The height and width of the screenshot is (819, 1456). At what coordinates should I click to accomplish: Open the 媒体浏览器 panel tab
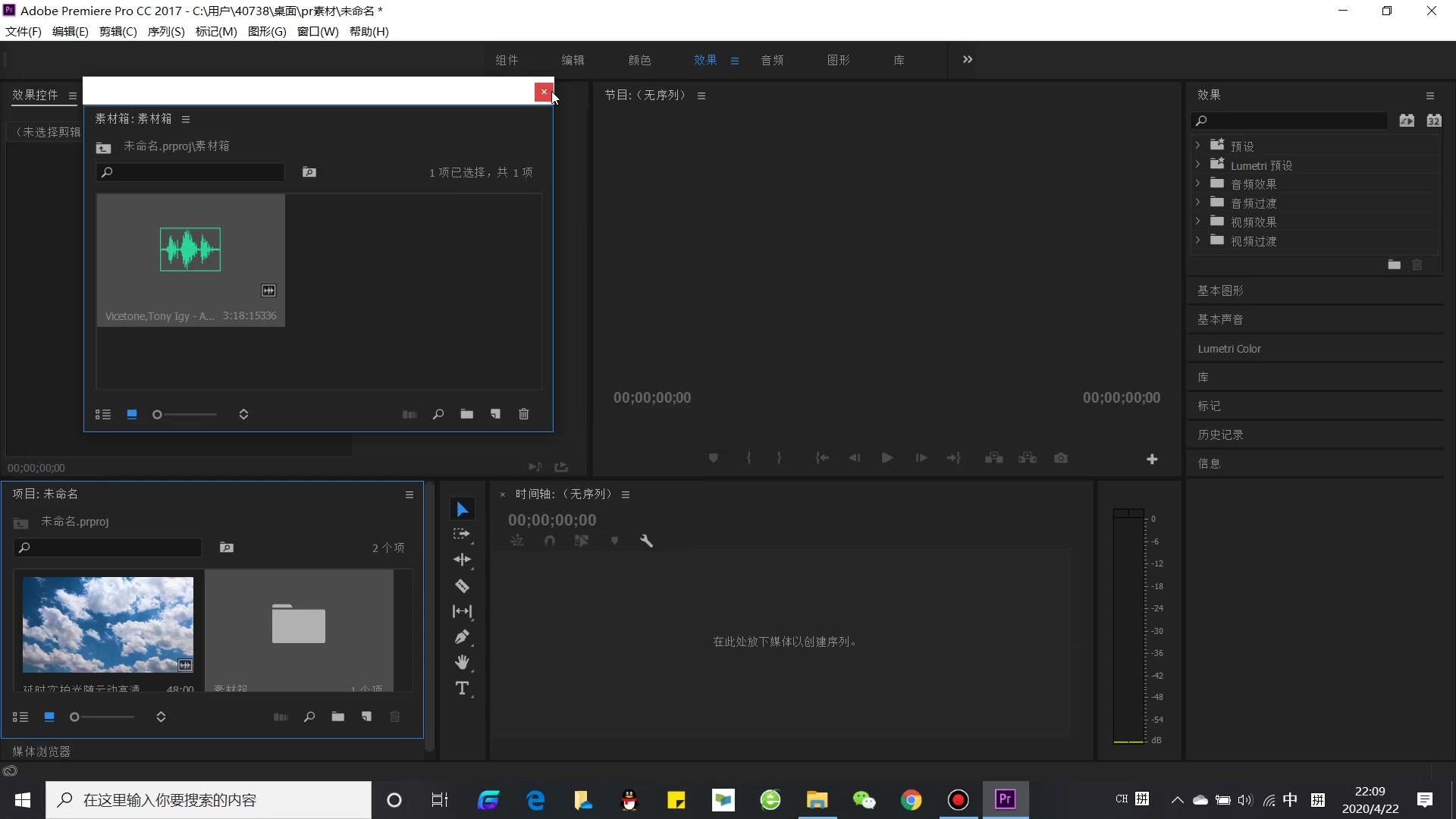coord(42,752)
